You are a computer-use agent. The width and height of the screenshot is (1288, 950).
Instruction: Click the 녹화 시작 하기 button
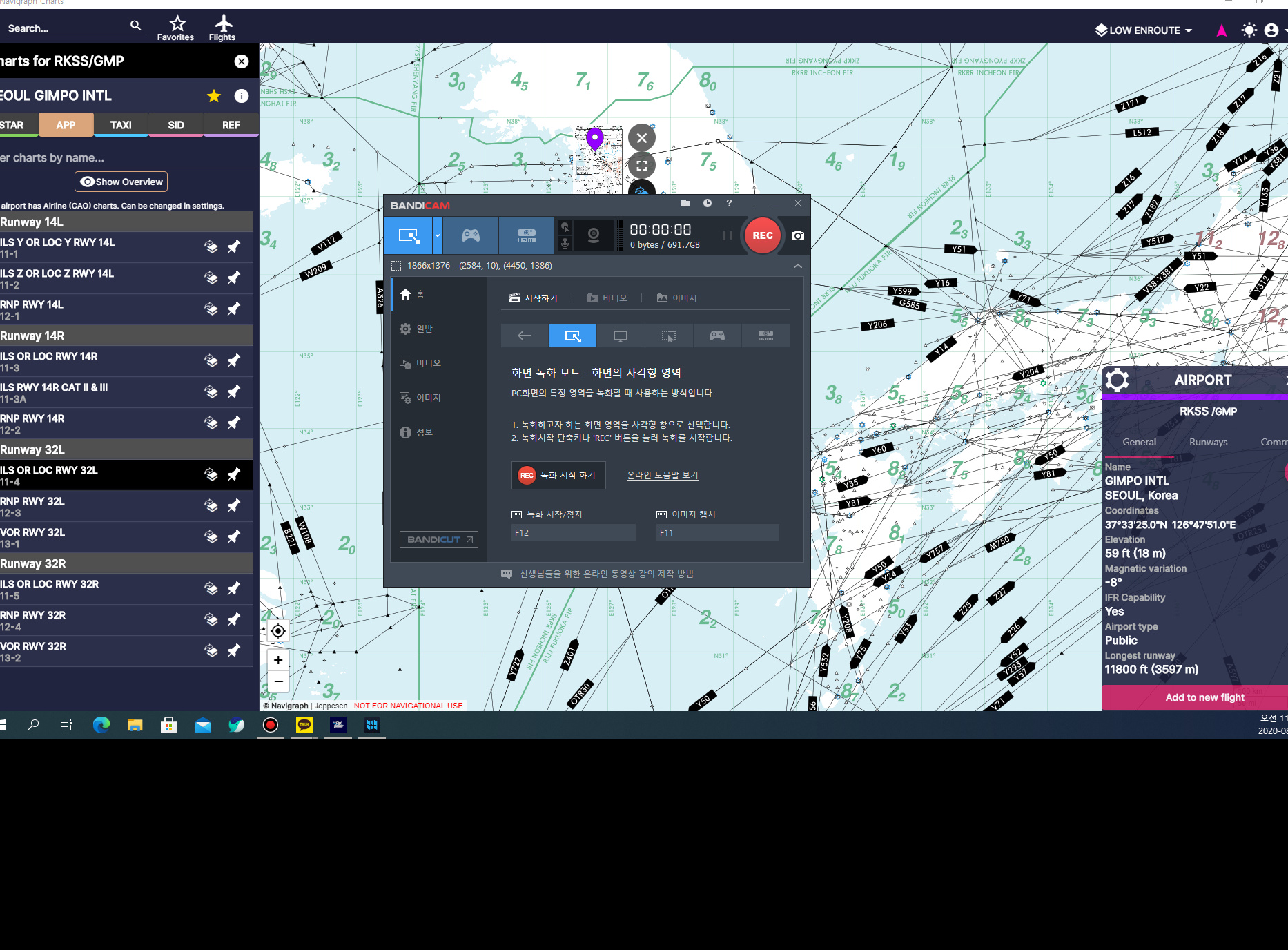[x=558, y=475]
